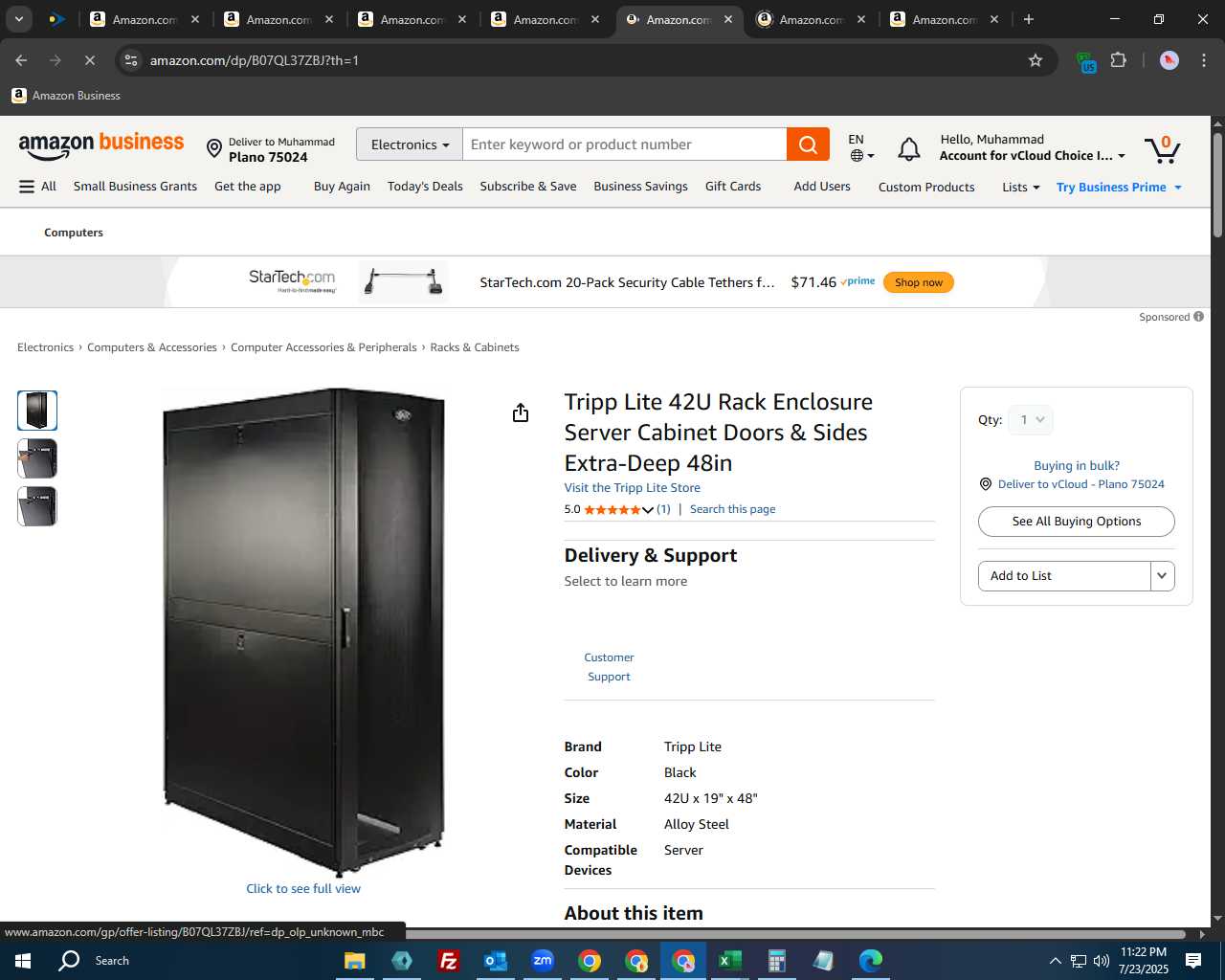This screenshot has width=1225, height=980.
Task: Click Shop now on StarTech ad
Action: coord(919,282)
